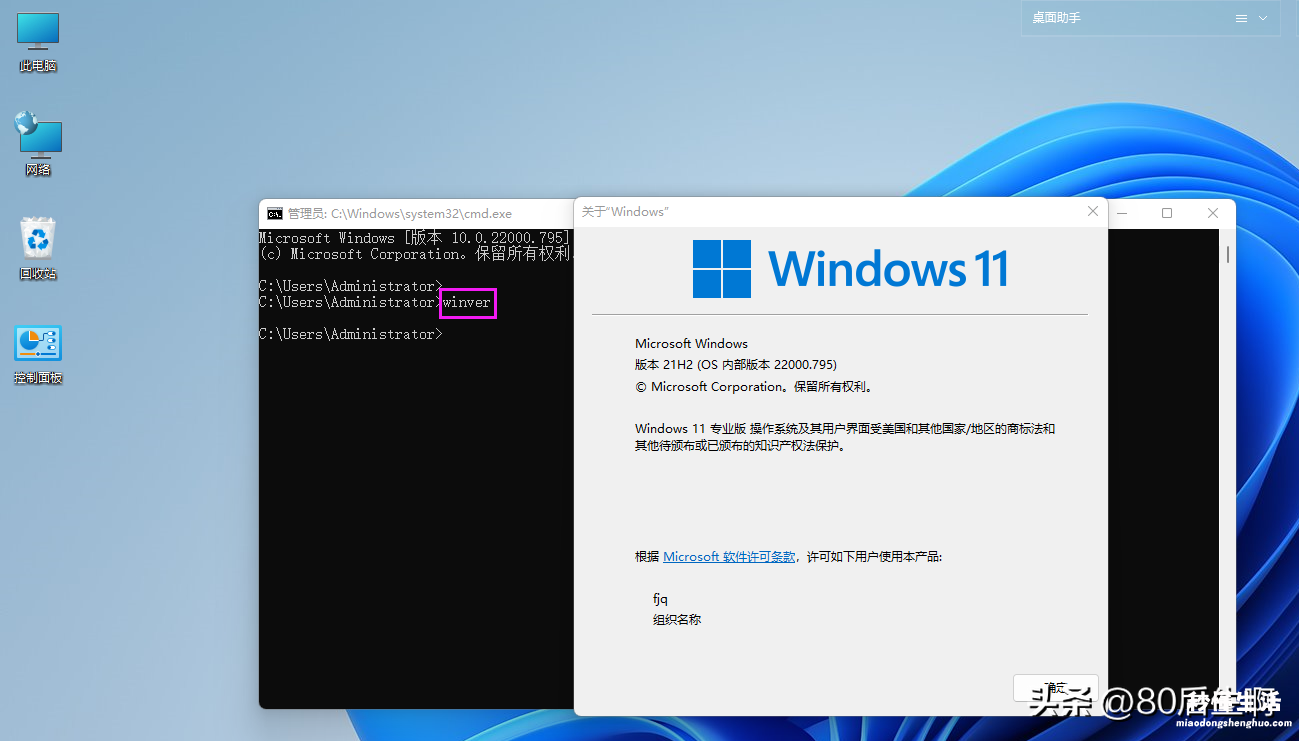Select the 回收站 recycle bin icon
The width and height of the screenshot is (1299, 741).
pos(38,249)
